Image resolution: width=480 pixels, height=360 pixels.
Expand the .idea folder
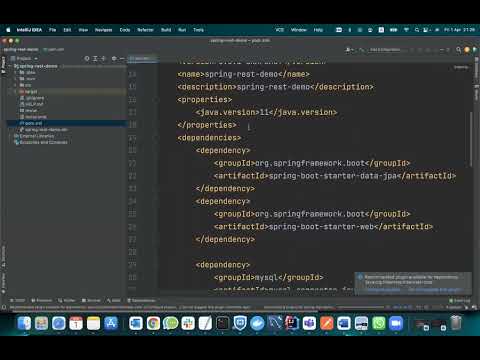[15, 72]
